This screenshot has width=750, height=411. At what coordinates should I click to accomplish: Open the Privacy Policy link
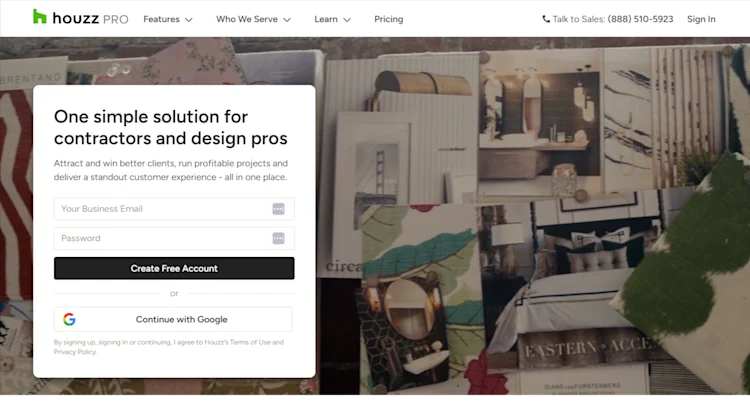click(x=75, y=352)
